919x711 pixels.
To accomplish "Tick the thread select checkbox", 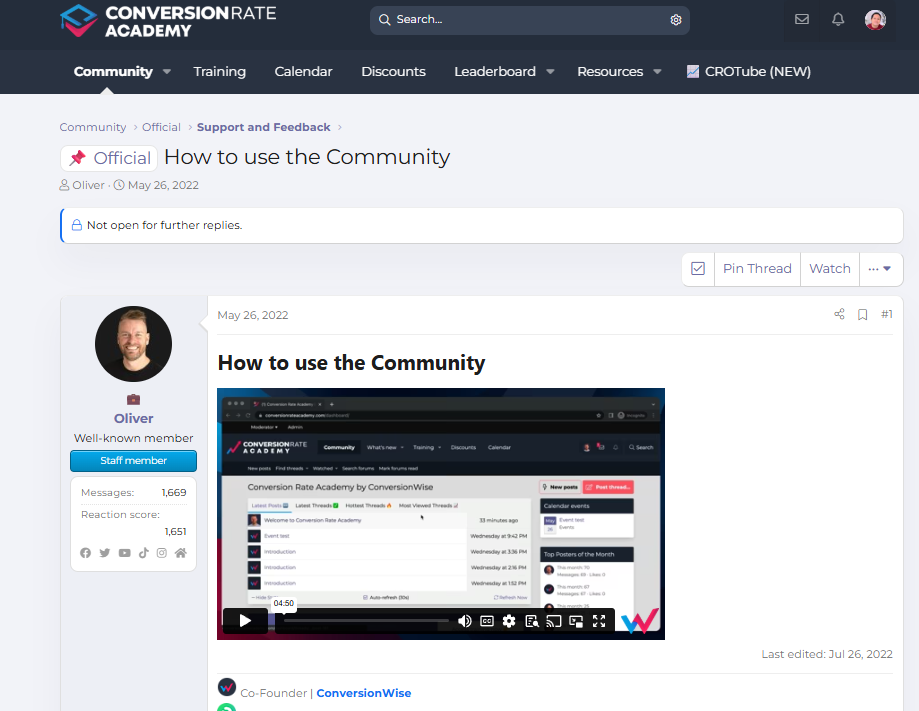I will tap(698, 268).
